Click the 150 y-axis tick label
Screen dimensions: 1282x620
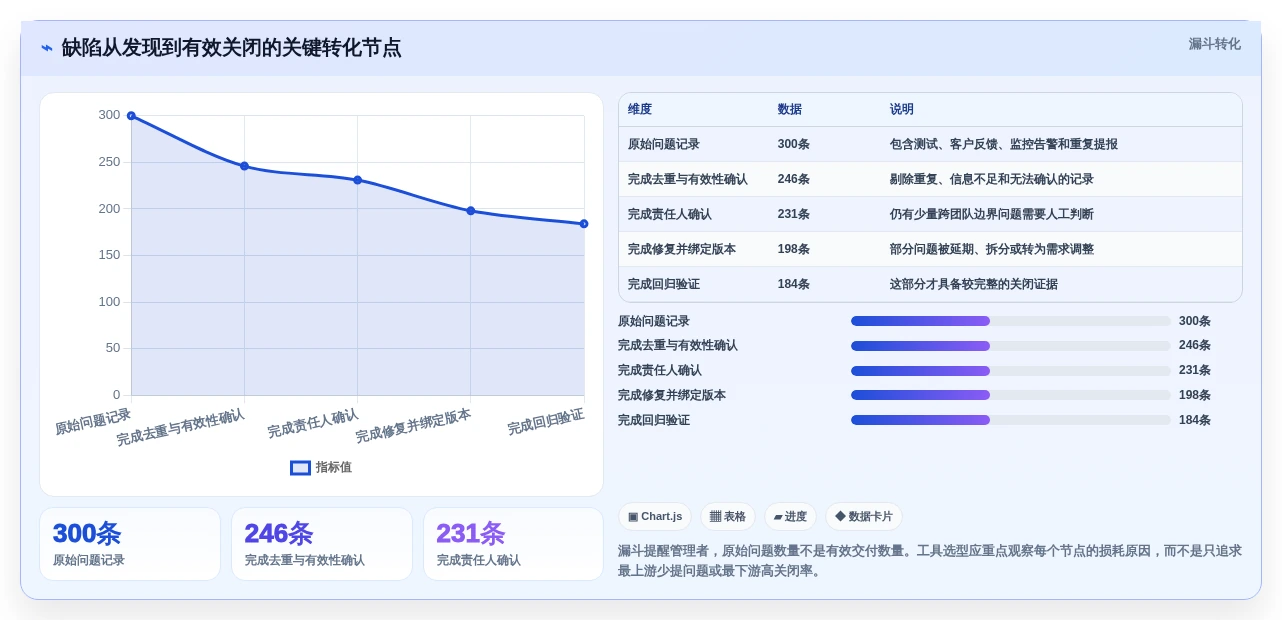(109, 255)
